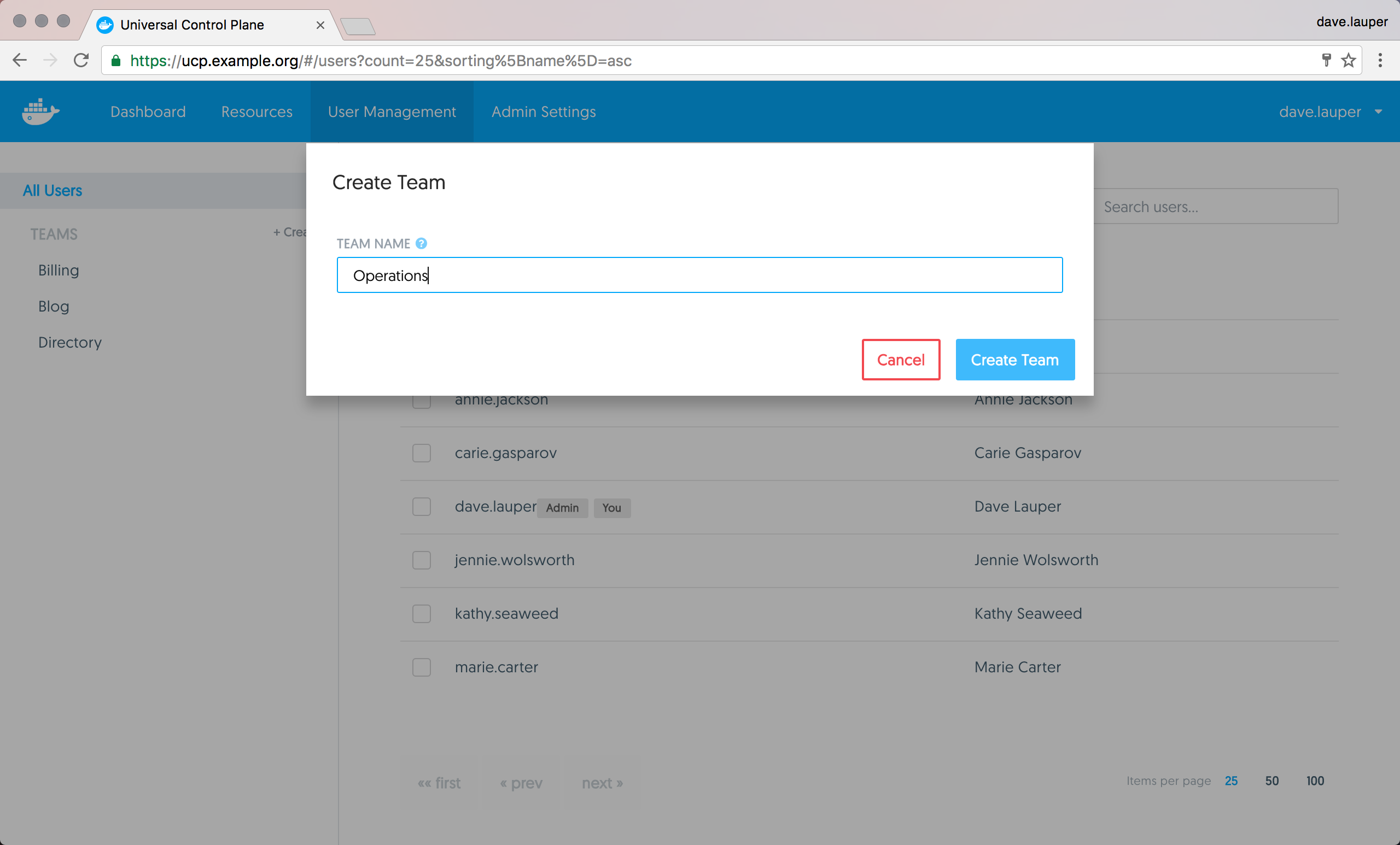Click the browser back arrow
This screenshot has height=845, width=1400.
click(x=20, y=60)
